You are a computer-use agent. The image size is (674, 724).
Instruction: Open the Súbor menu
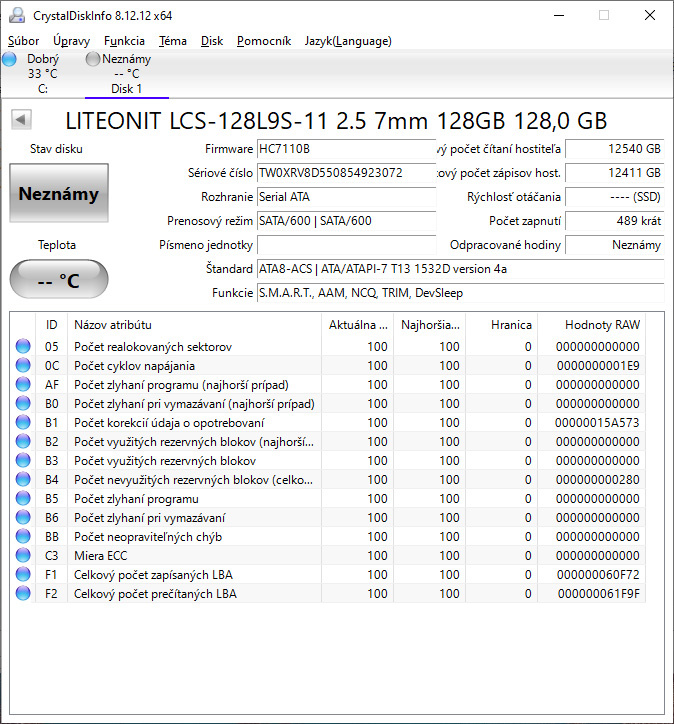pyautogui.click(x=24, y=41)
